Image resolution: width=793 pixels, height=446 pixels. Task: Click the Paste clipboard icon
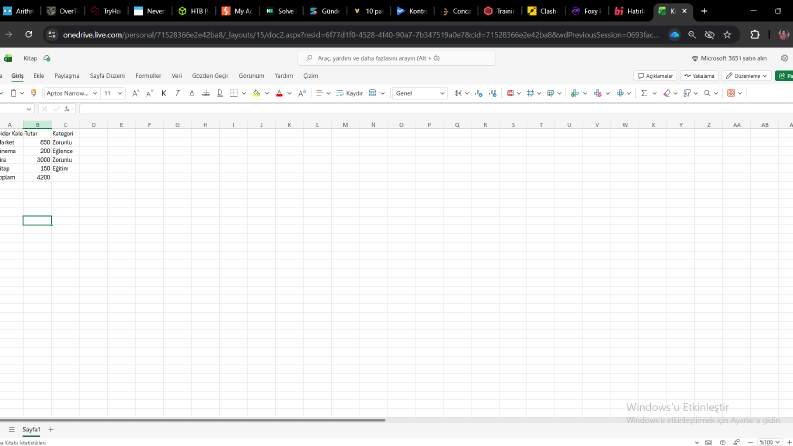click(14, 93)
